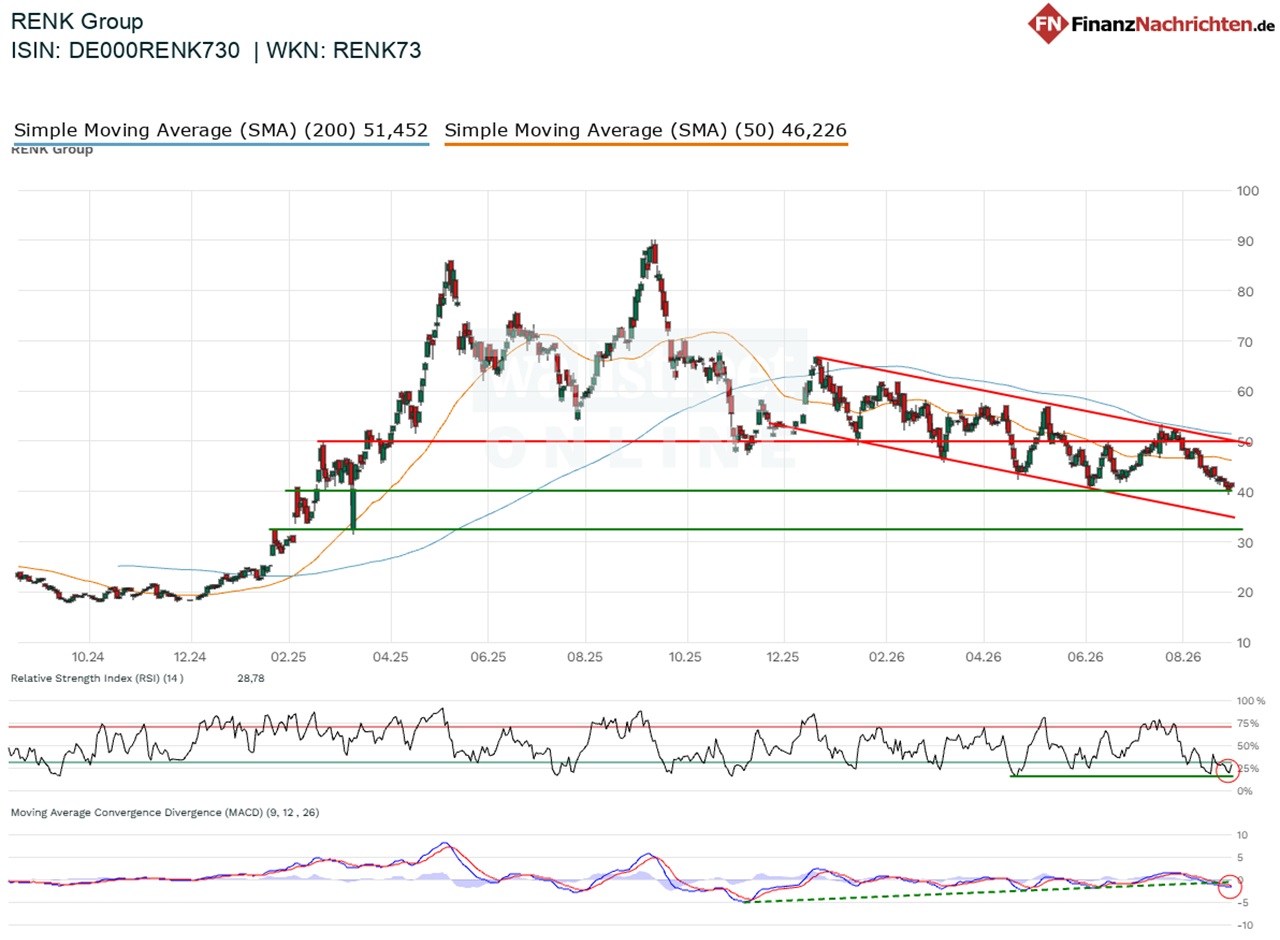The width and height of the screenshot is (1280, 940).
Task: Click the 12.25 date axis label
Action: click(x=783, y=657)
